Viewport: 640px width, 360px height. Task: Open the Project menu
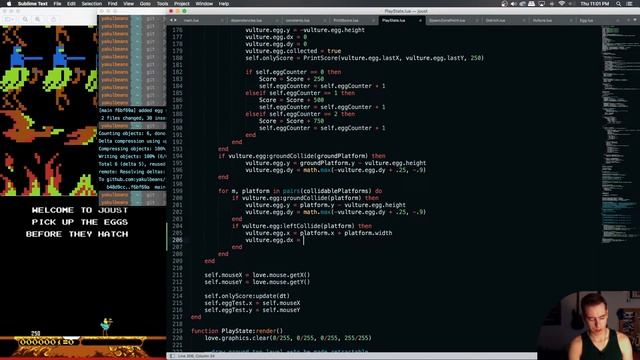click(182, 4)
